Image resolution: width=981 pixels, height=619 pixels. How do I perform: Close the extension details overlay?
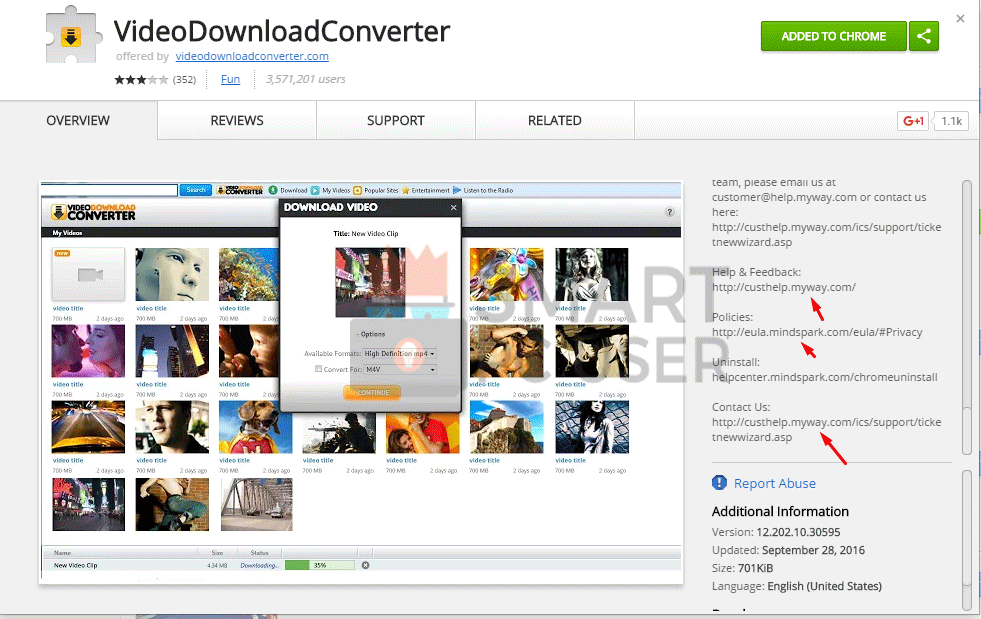(960, 19)
